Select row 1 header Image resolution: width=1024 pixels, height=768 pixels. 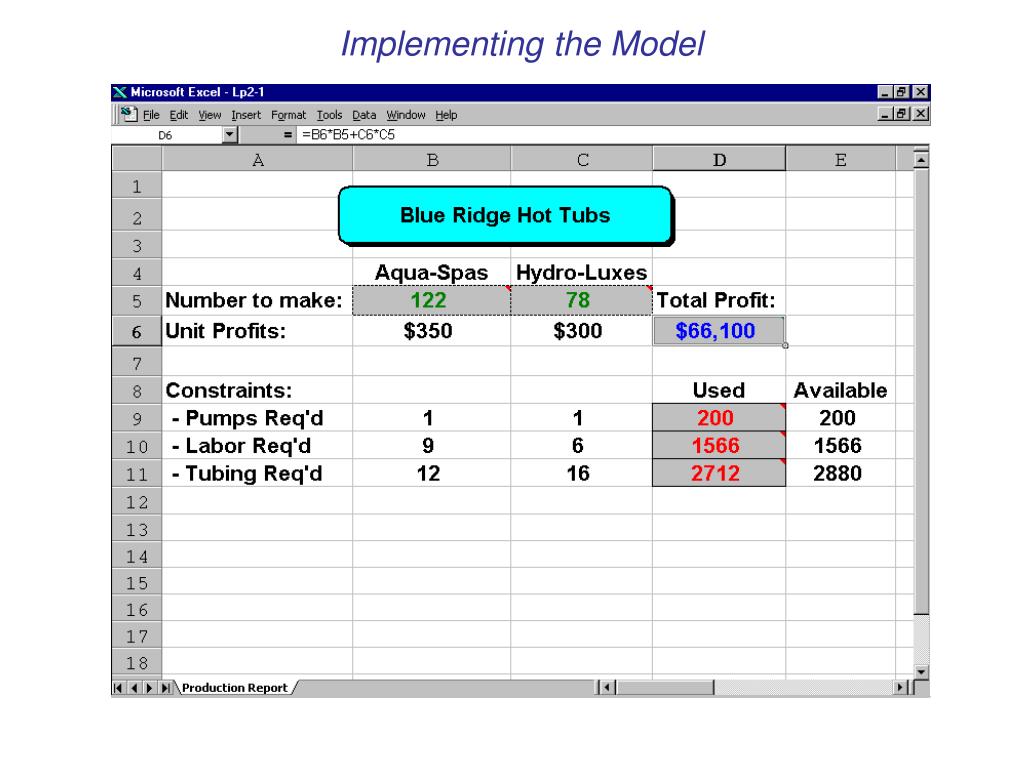137,186
